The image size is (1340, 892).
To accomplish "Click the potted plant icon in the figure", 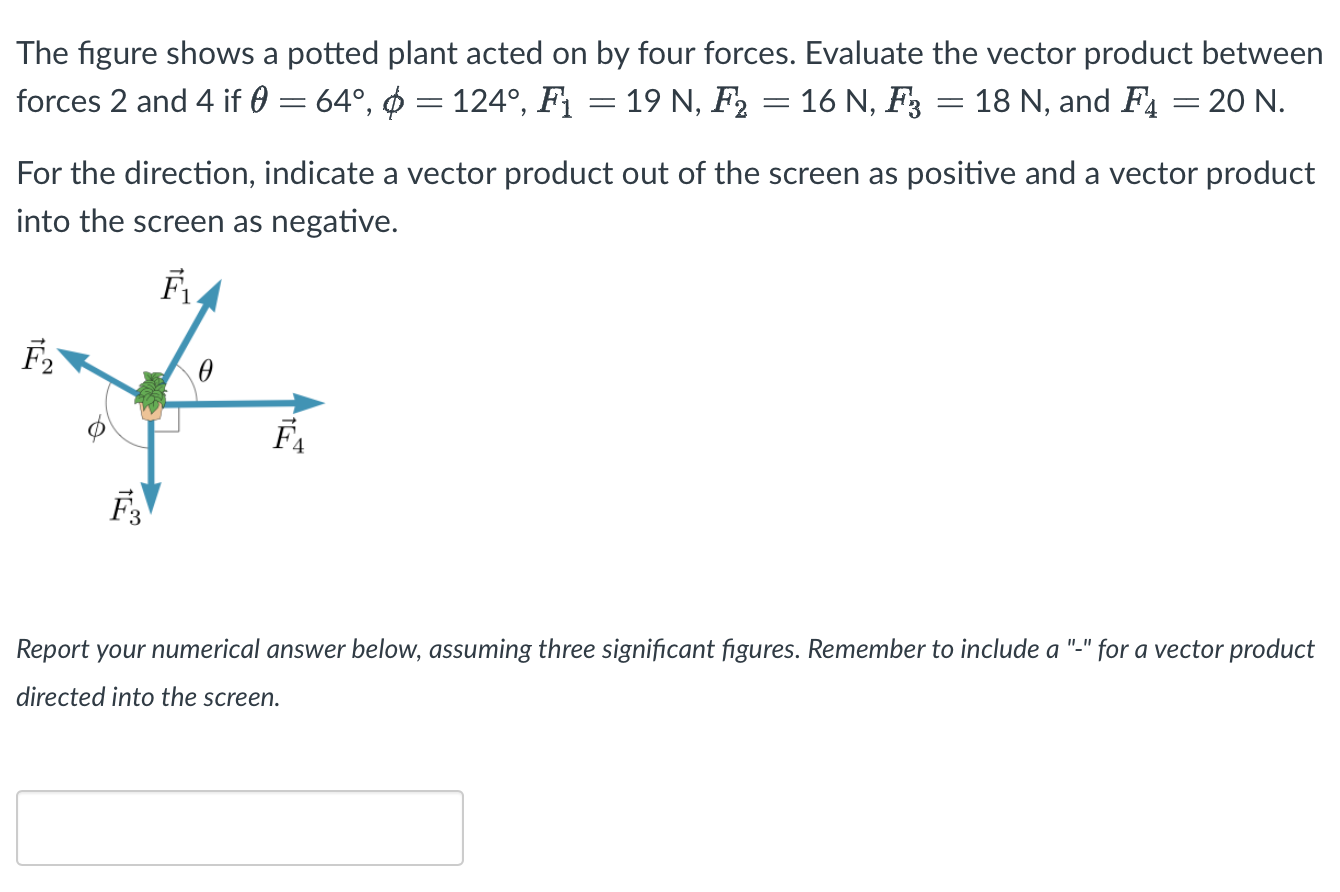I will coord(152,396).
